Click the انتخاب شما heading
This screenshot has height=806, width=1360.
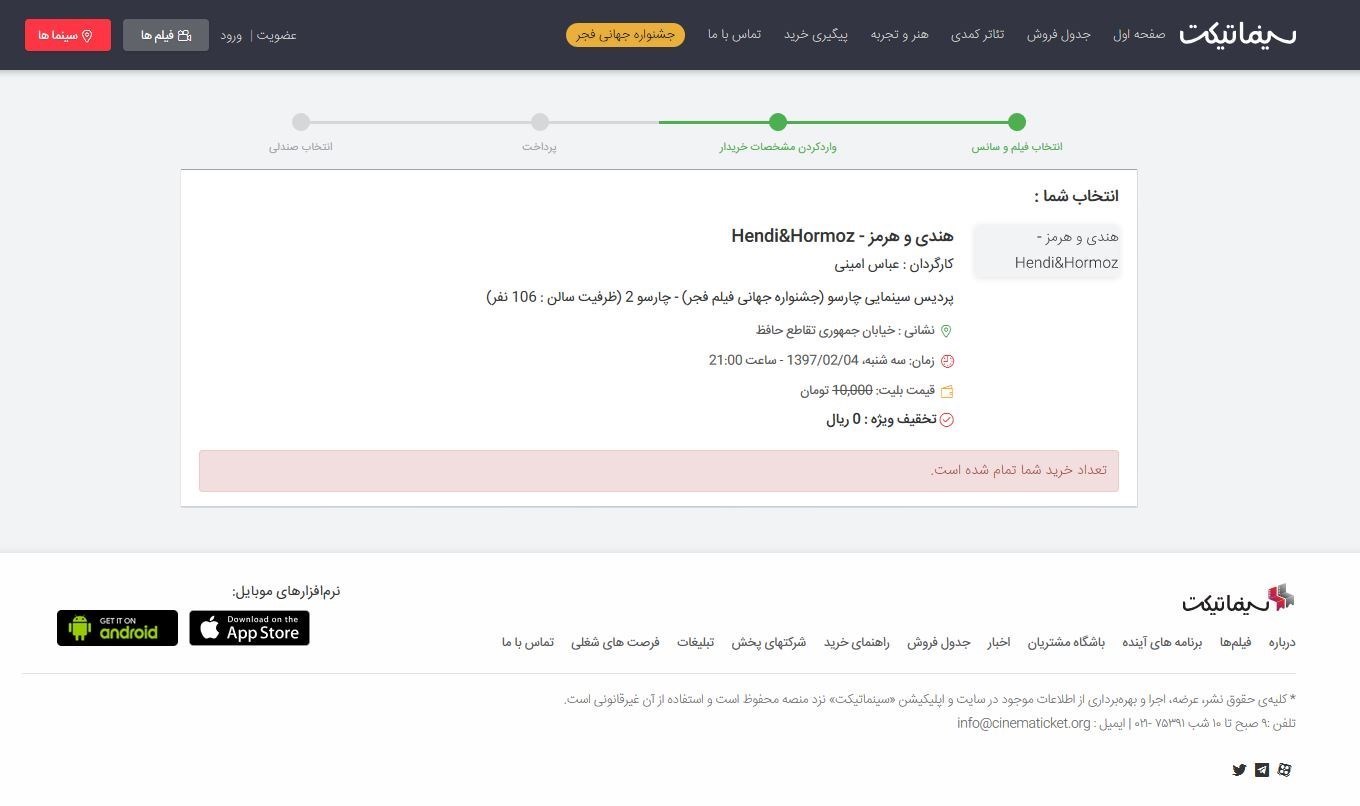pos(1077,196)
